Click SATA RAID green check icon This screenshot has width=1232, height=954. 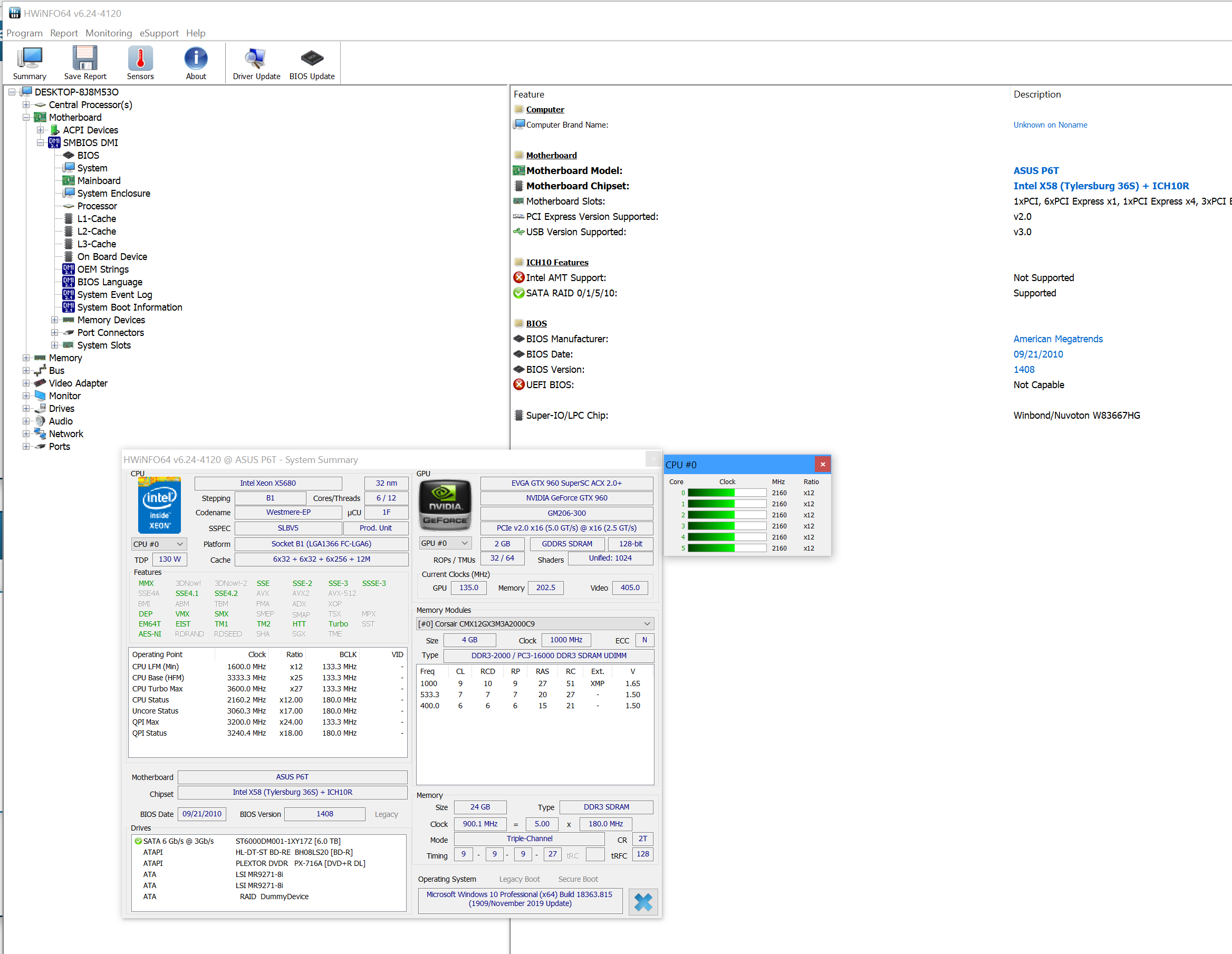click(x=519, y=293)
